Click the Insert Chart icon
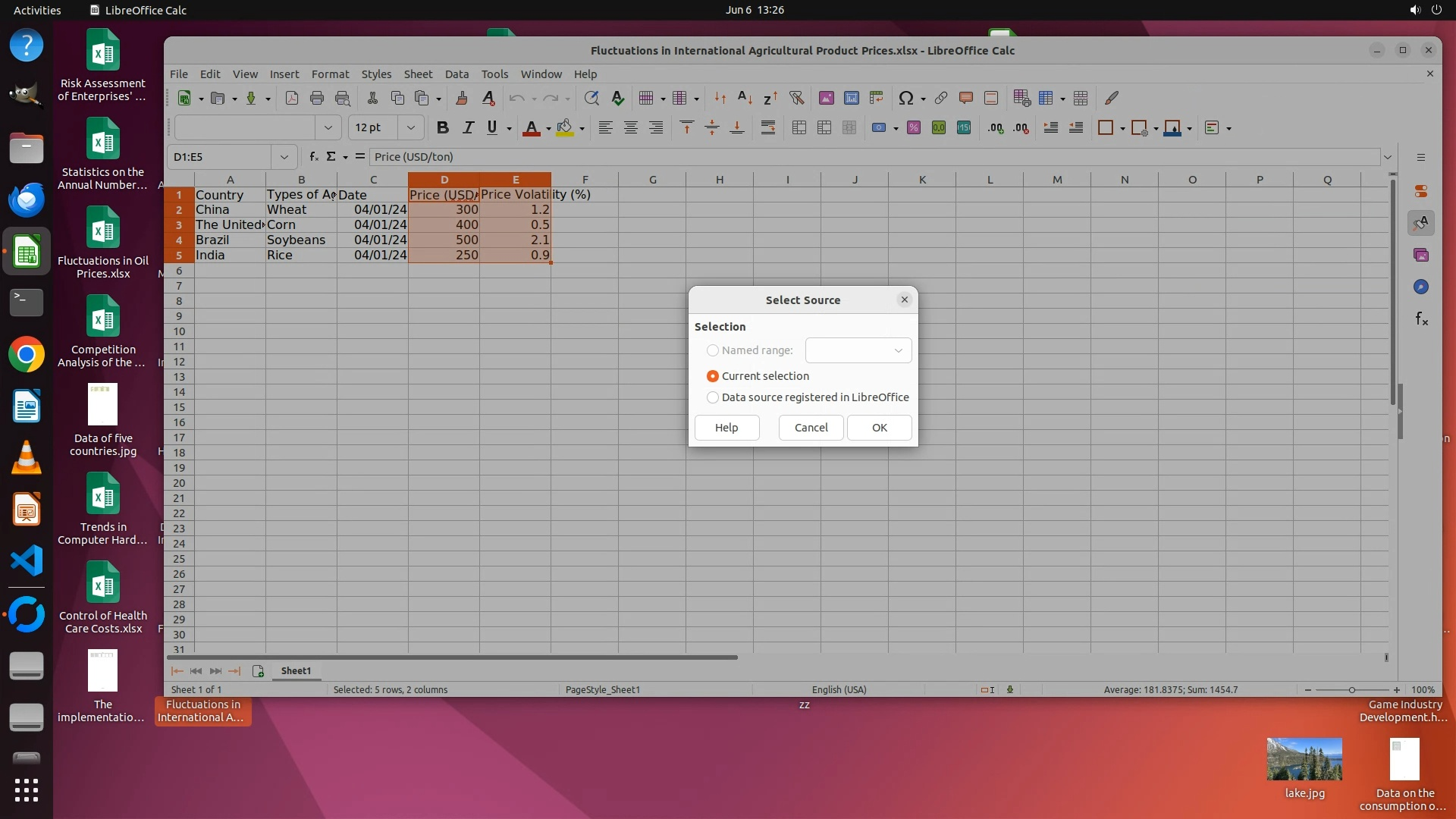 (852, 98)
